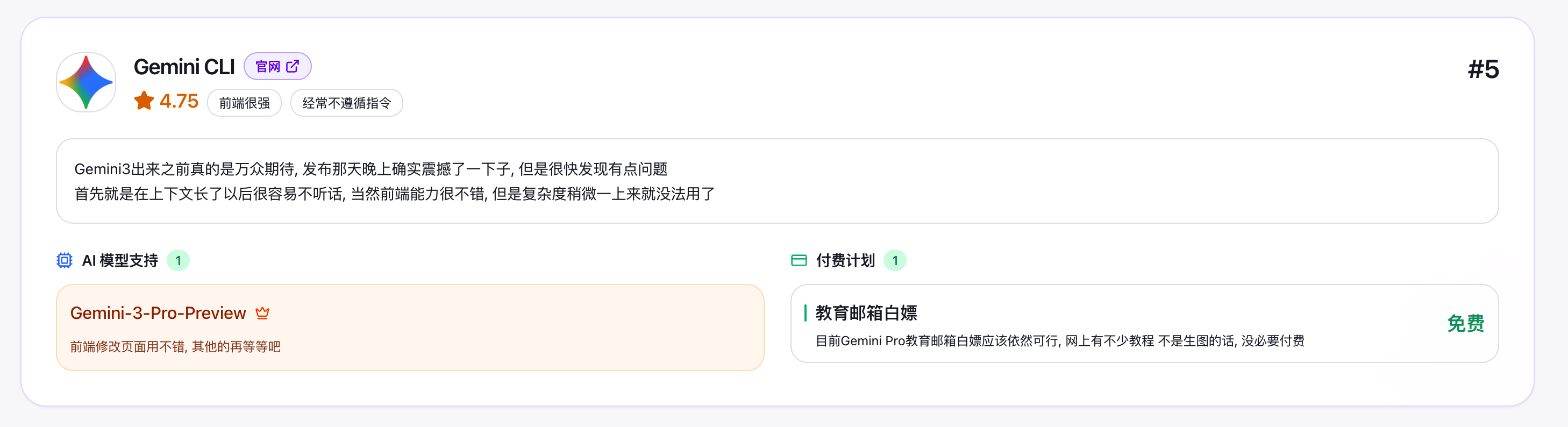Click the external link arrow icon

coord(293,66)
